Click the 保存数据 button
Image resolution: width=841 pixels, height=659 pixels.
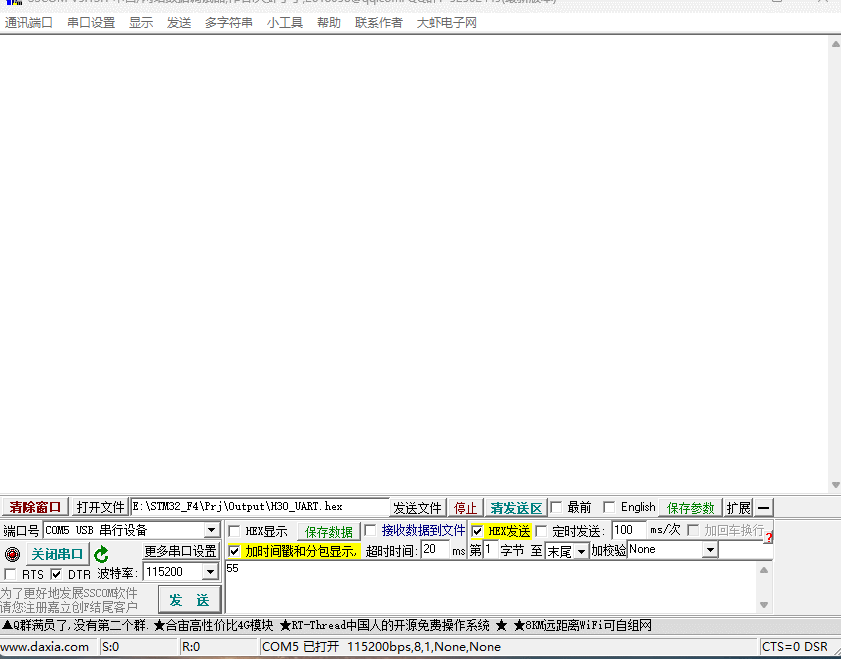pyautogui.click(x=329, y=531)
